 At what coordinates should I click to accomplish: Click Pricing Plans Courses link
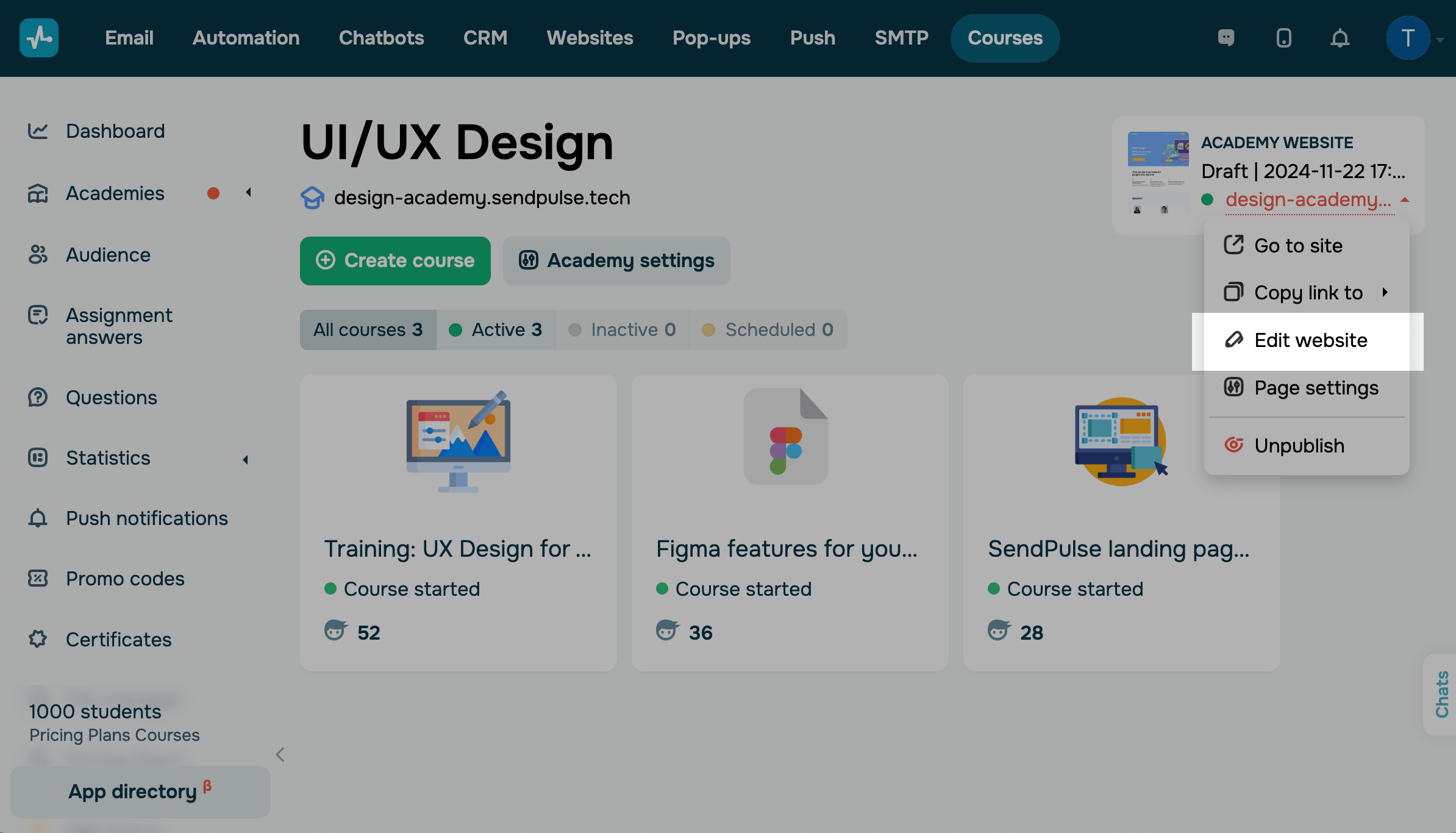coord(115,735)
